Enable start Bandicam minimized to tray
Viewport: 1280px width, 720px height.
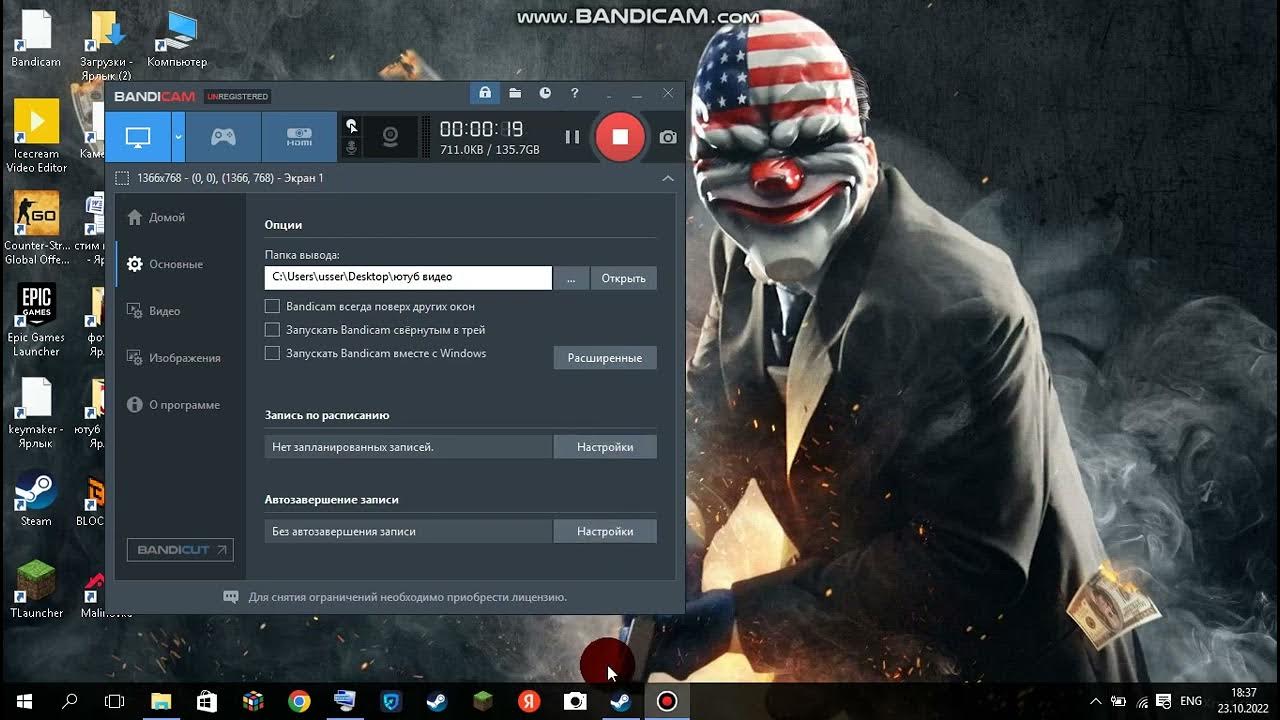(272, 329)
